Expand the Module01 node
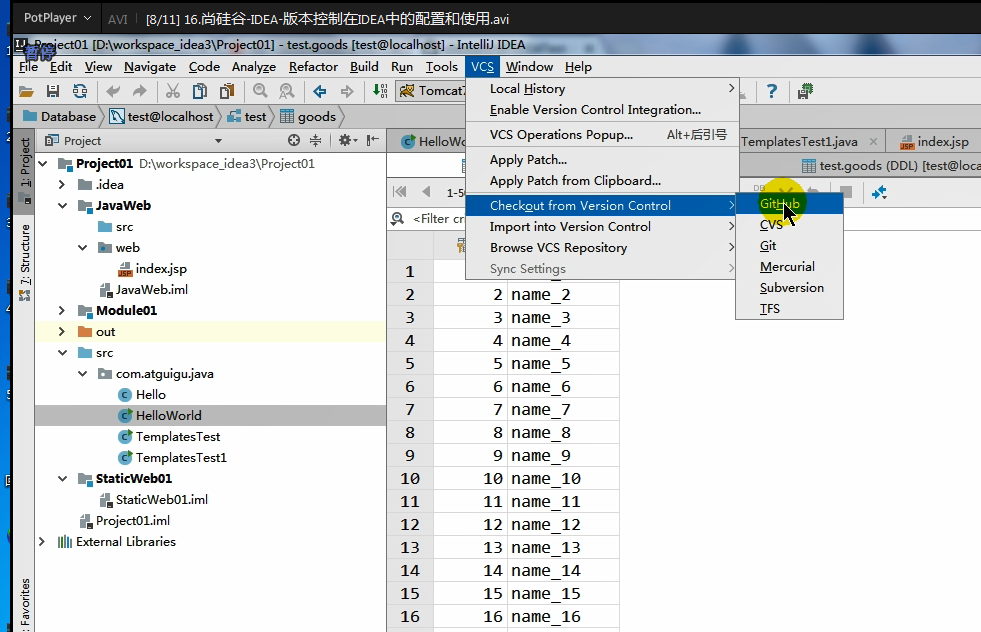The width and height of the screenshot is (981, 632). 62,311
